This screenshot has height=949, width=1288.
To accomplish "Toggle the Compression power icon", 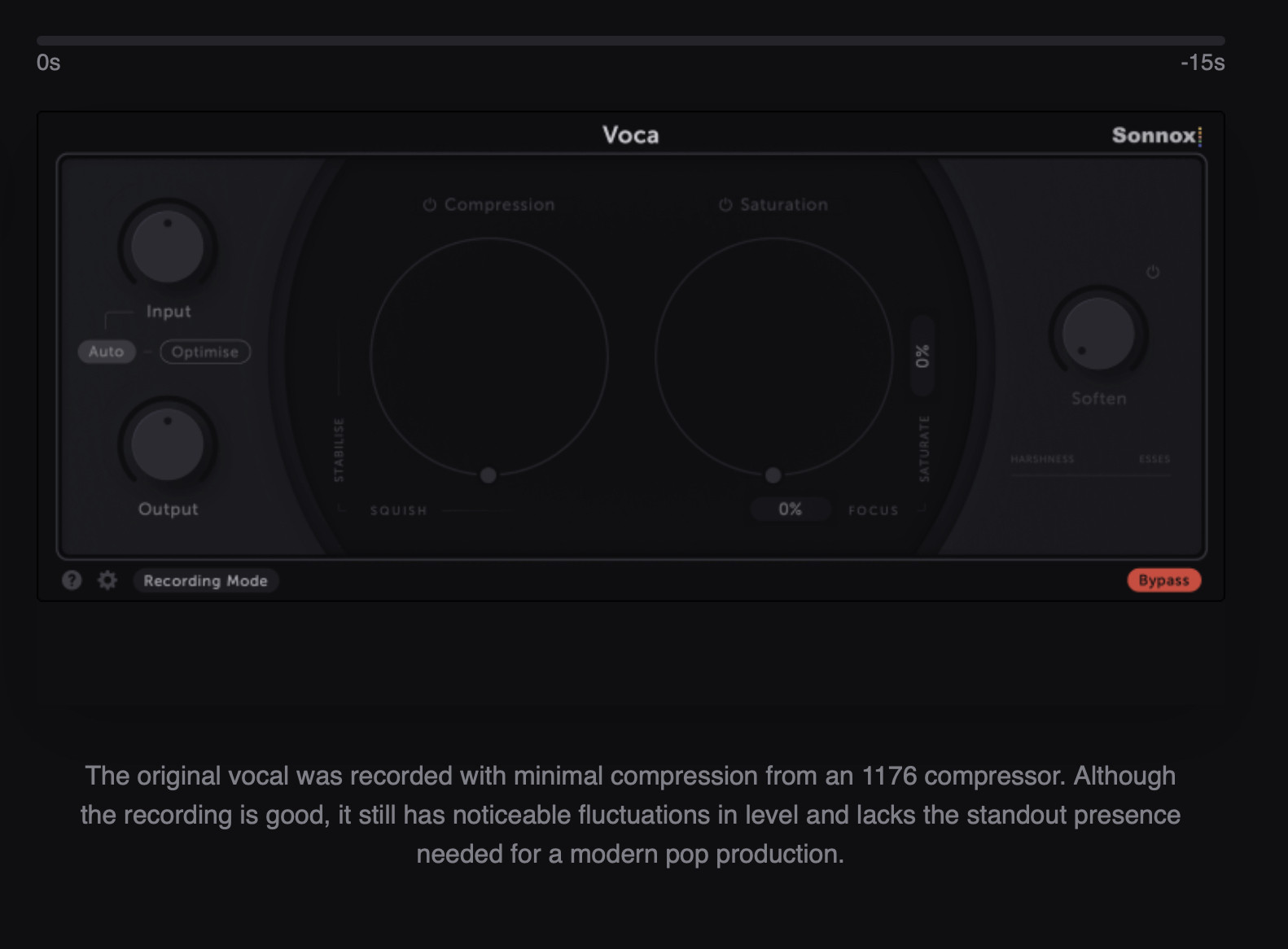I will click(430, 205).
